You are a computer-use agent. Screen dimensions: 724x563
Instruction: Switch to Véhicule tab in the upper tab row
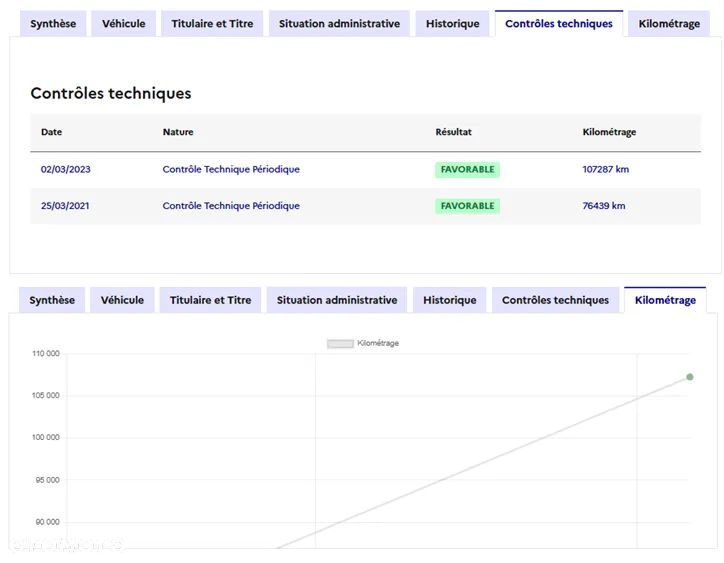123,24
